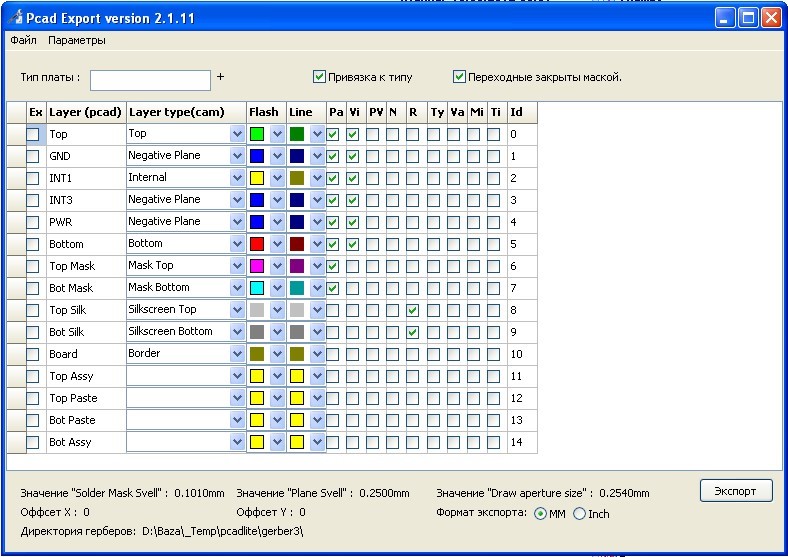Open the Параметры menu
Screen dimensions: 788x557
77,40
